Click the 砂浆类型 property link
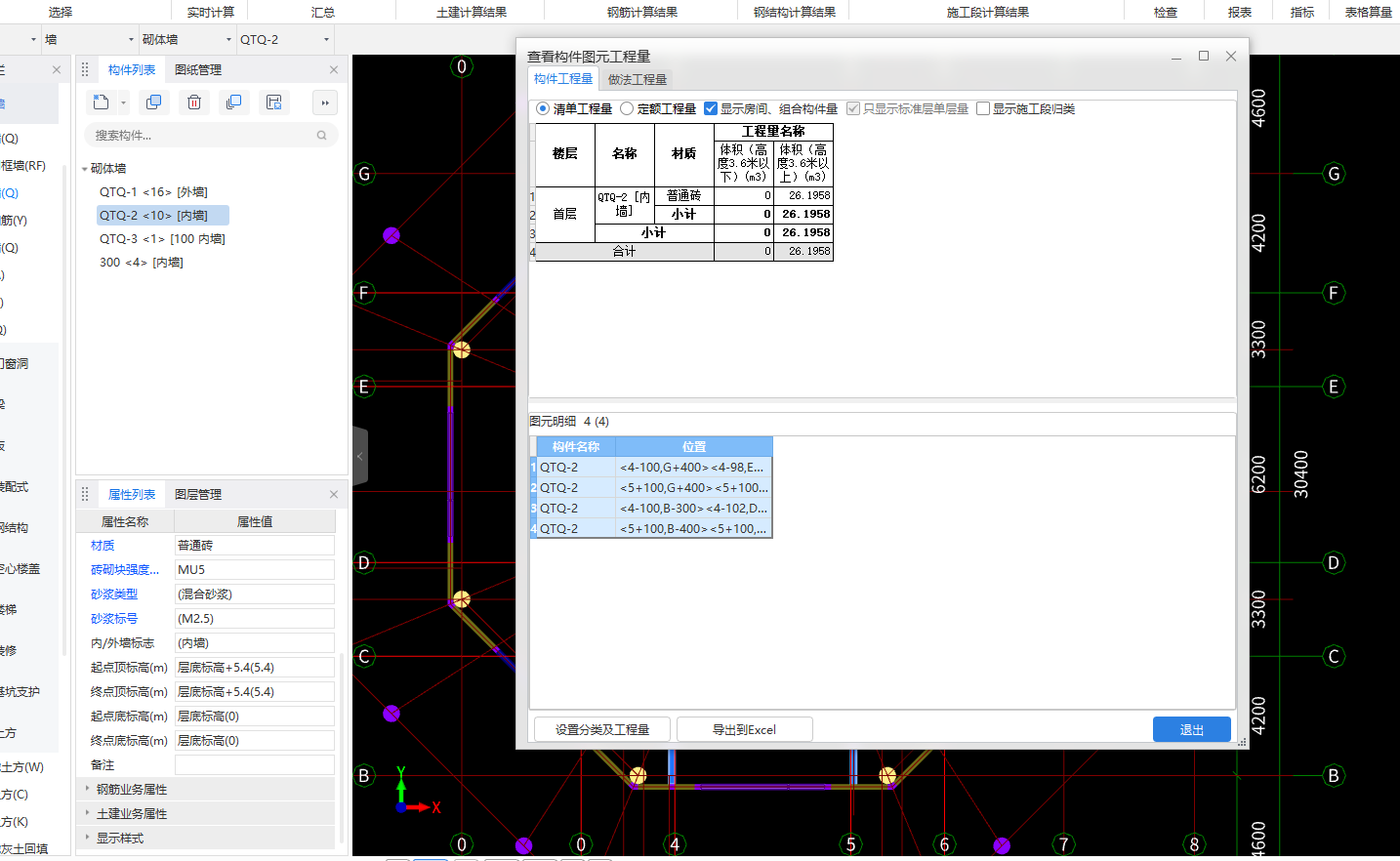Screen dimensions: 1400x861 click(x=114, y=594)
